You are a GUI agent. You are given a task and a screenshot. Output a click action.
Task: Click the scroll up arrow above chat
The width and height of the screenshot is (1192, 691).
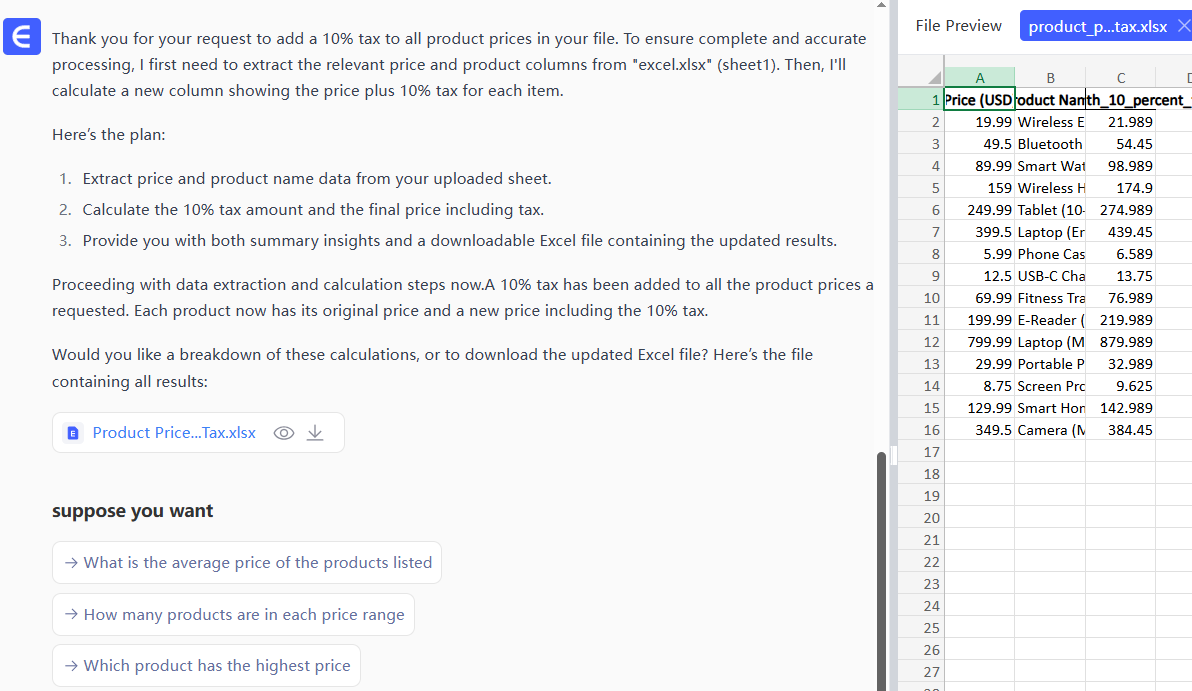click(881, 6)
